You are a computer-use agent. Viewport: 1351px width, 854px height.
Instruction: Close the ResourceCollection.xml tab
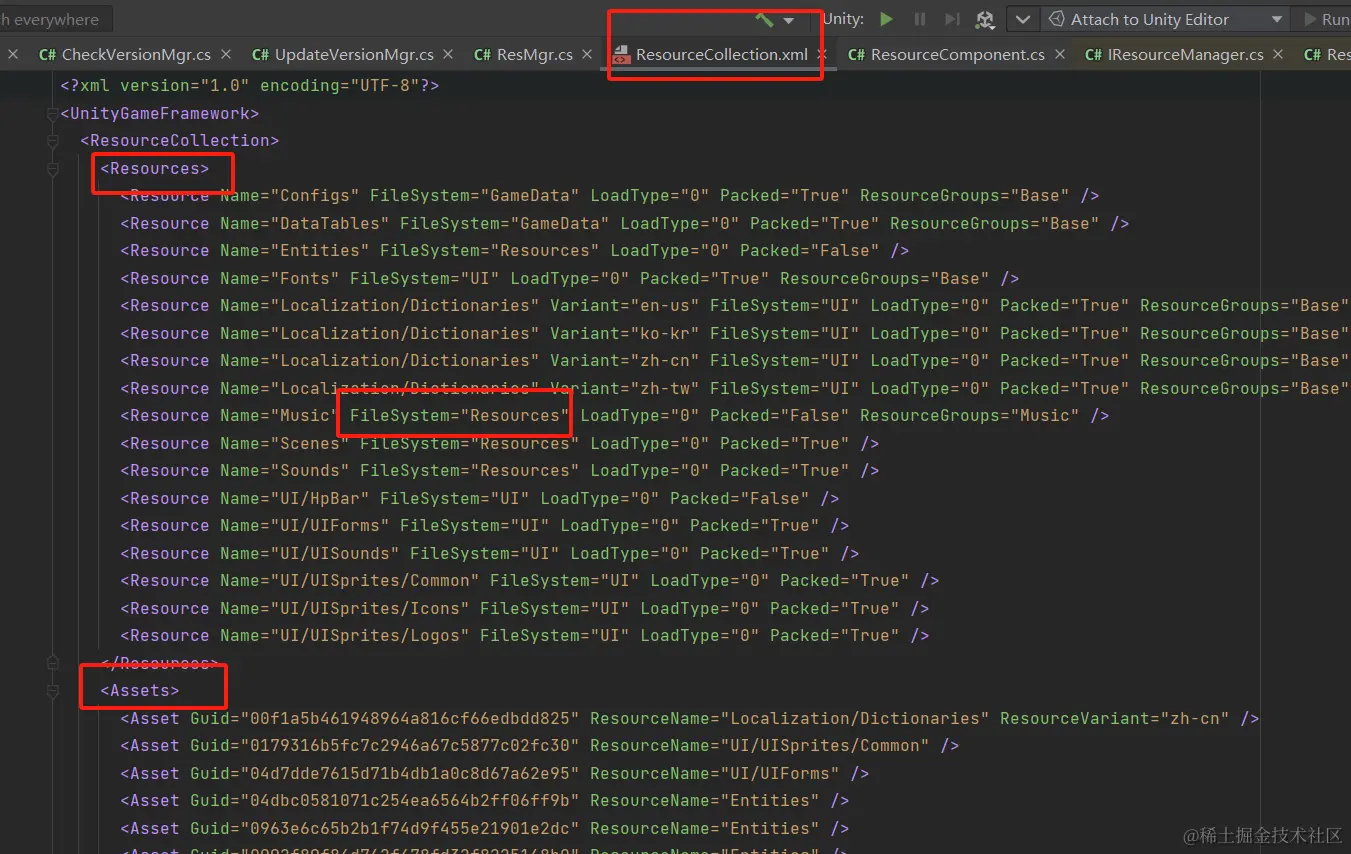pyautogui.click(x=821, y=54)
